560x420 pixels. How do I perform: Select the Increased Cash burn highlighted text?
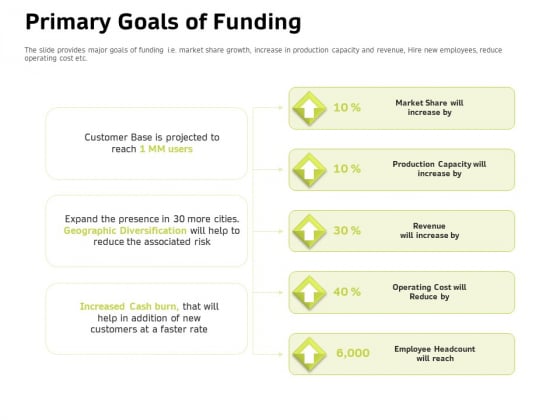point(129,307)
